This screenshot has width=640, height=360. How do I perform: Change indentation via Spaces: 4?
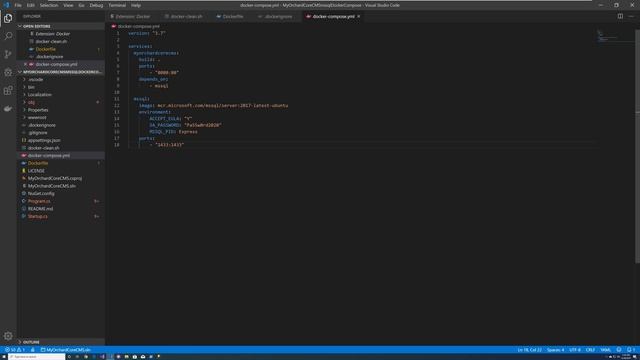pyautogui.click(x=556, y=350)
